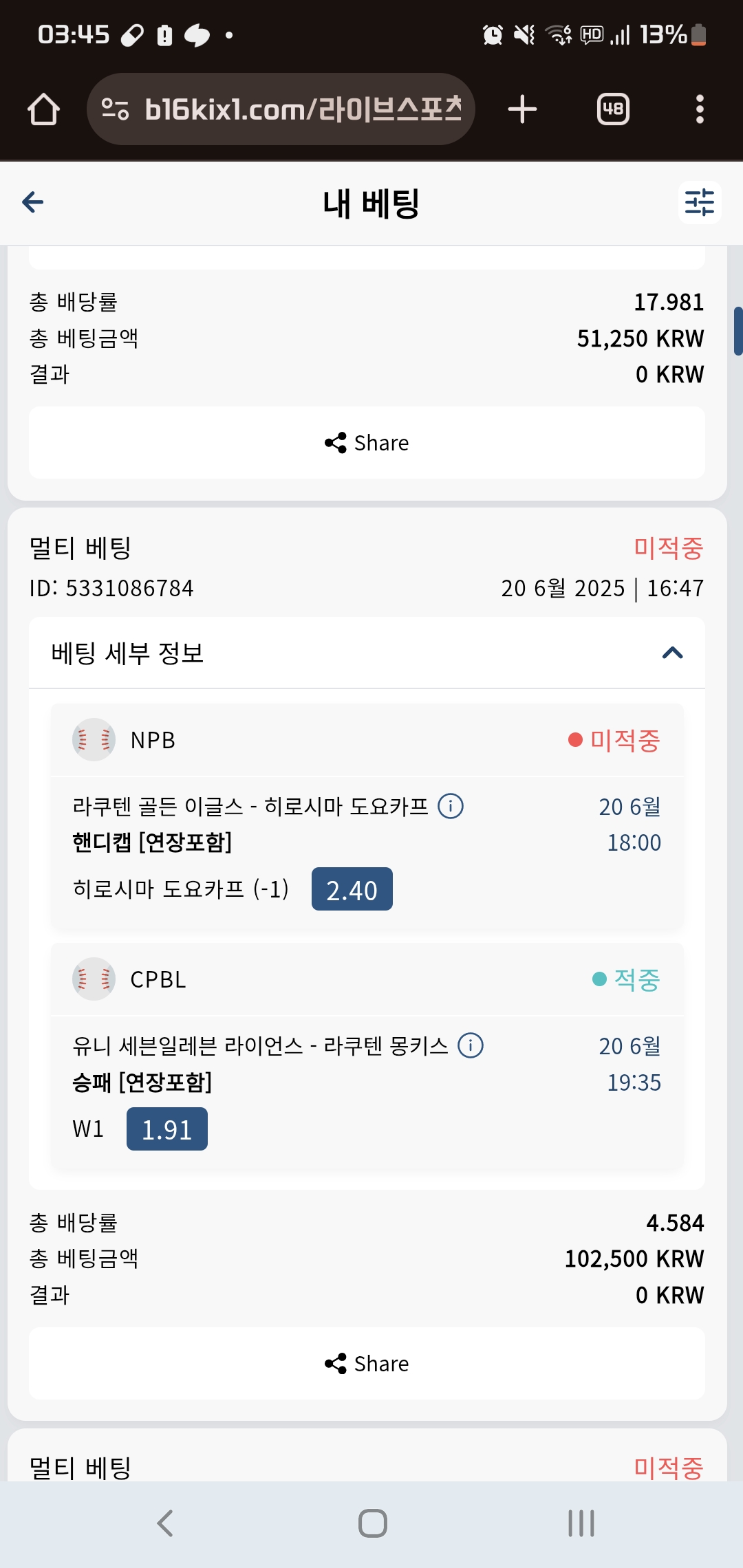Open Android recent apps button
This screenshot has width=743, height=1568.
click(581, 1523)
